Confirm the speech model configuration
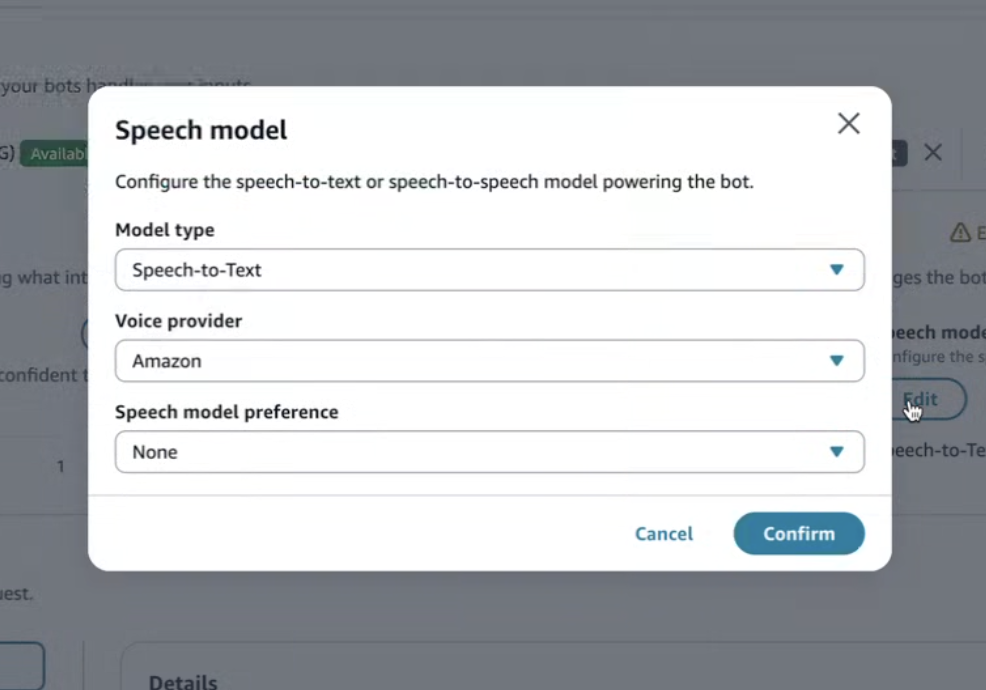Image resolution: width=986 pixels, height=690 pixels. (x=798, y=533)
